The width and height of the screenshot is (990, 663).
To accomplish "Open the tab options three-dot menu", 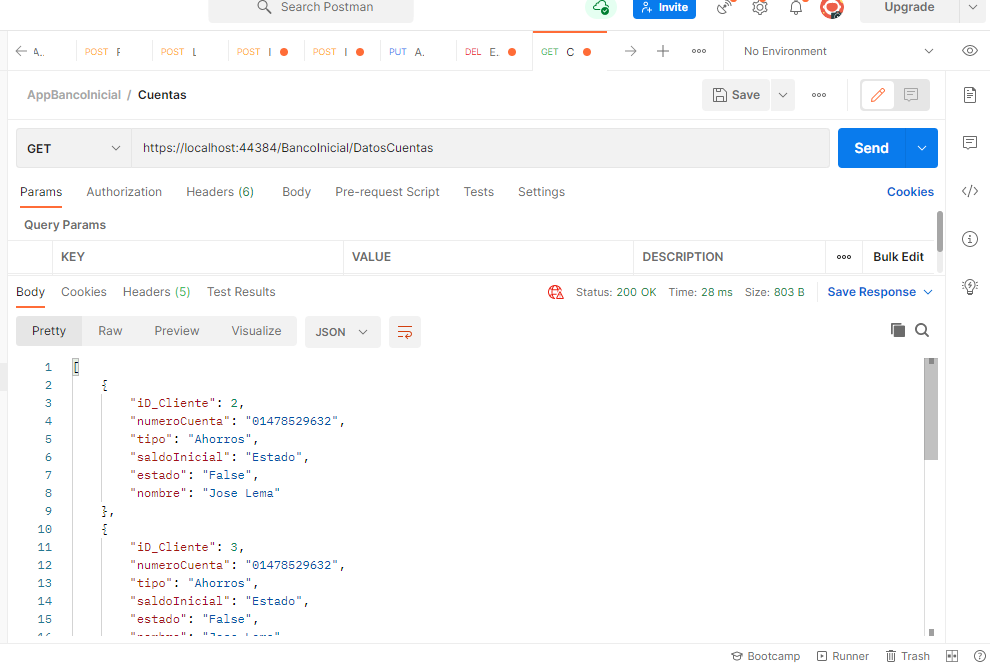I will click(699, 51).
